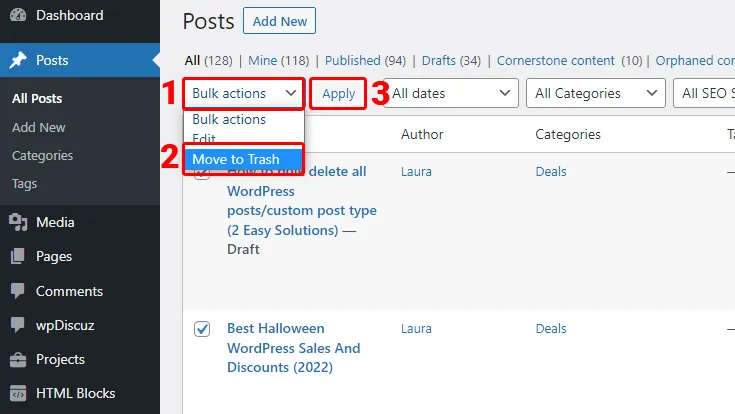Click the wpDiscuz bubble icon

[18, 325]
